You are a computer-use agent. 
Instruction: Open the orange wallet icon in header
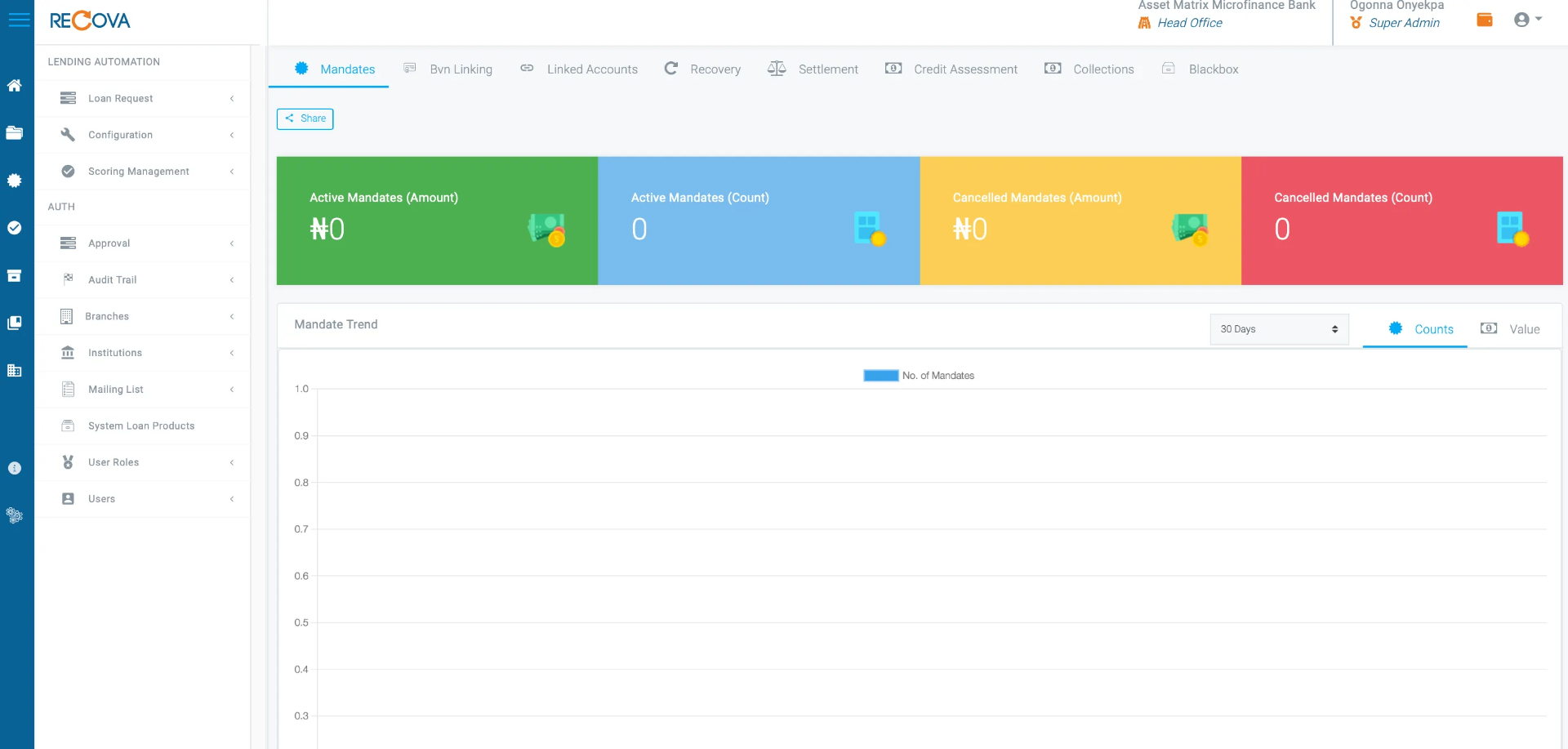(1485, 20)
